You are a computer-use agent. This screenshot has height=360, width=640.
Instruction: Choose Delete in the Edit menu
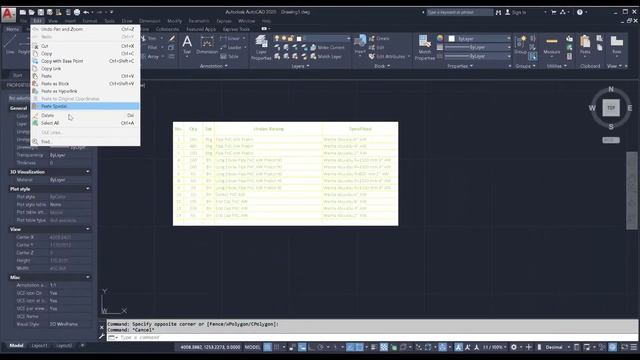coord(85,116)
